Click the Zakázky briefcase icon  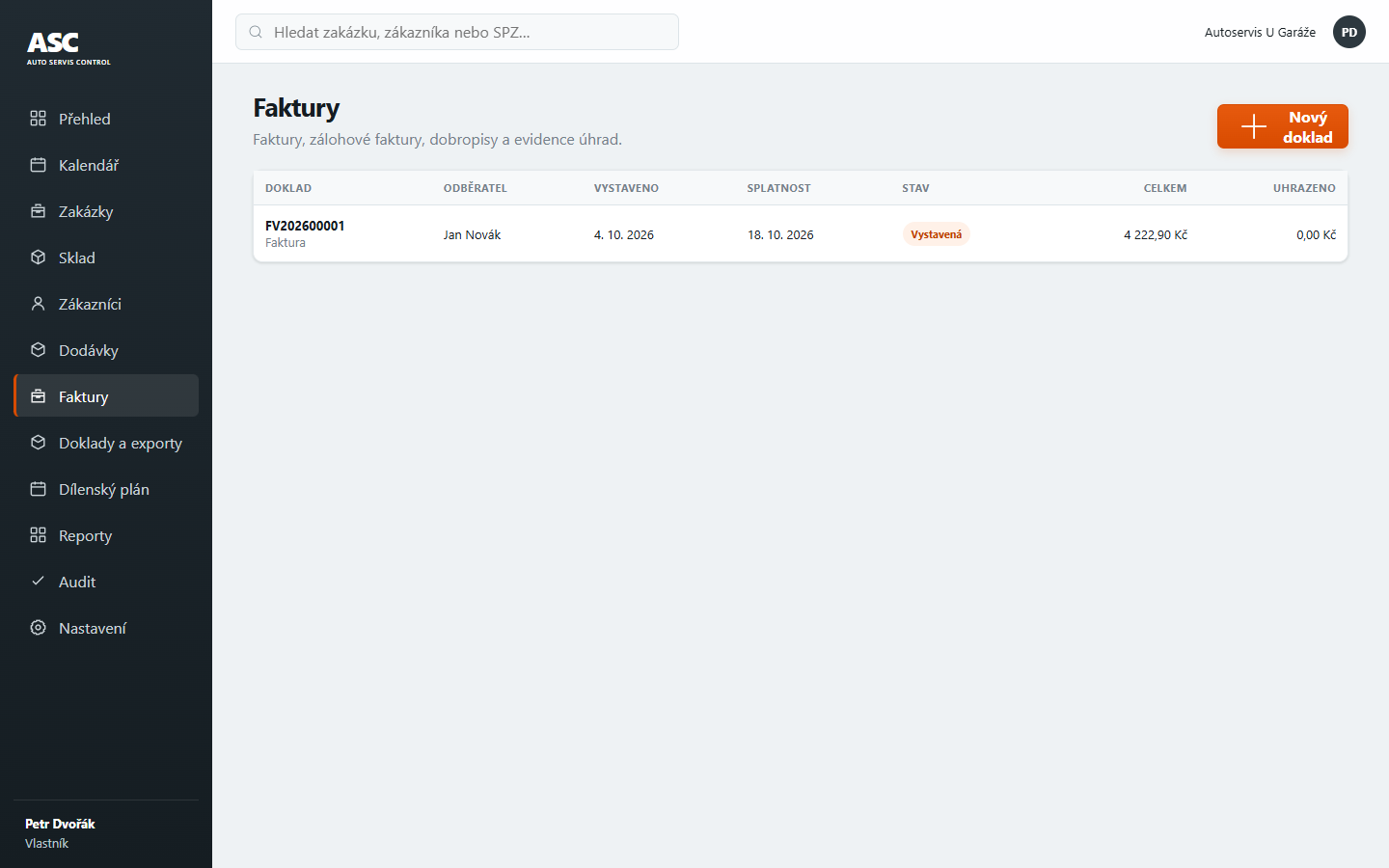point(38,211)
